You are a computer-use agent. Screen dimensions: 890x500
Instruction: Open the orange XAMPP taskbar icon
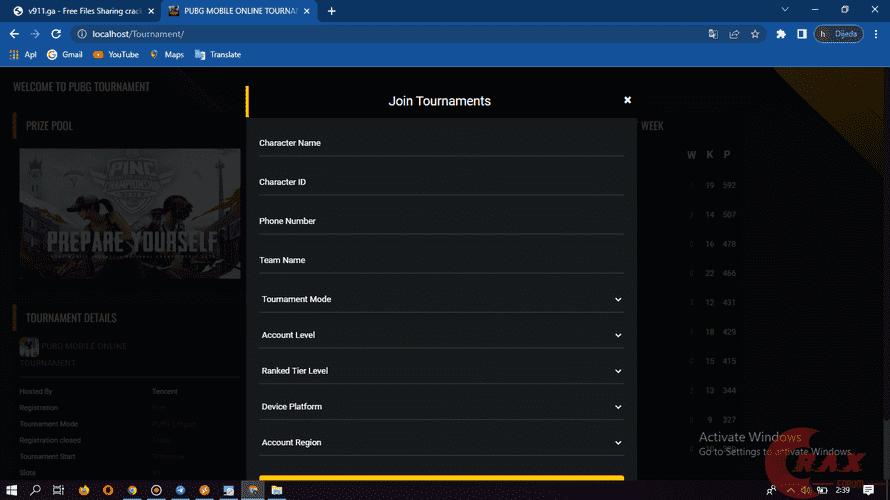(204, 490)
